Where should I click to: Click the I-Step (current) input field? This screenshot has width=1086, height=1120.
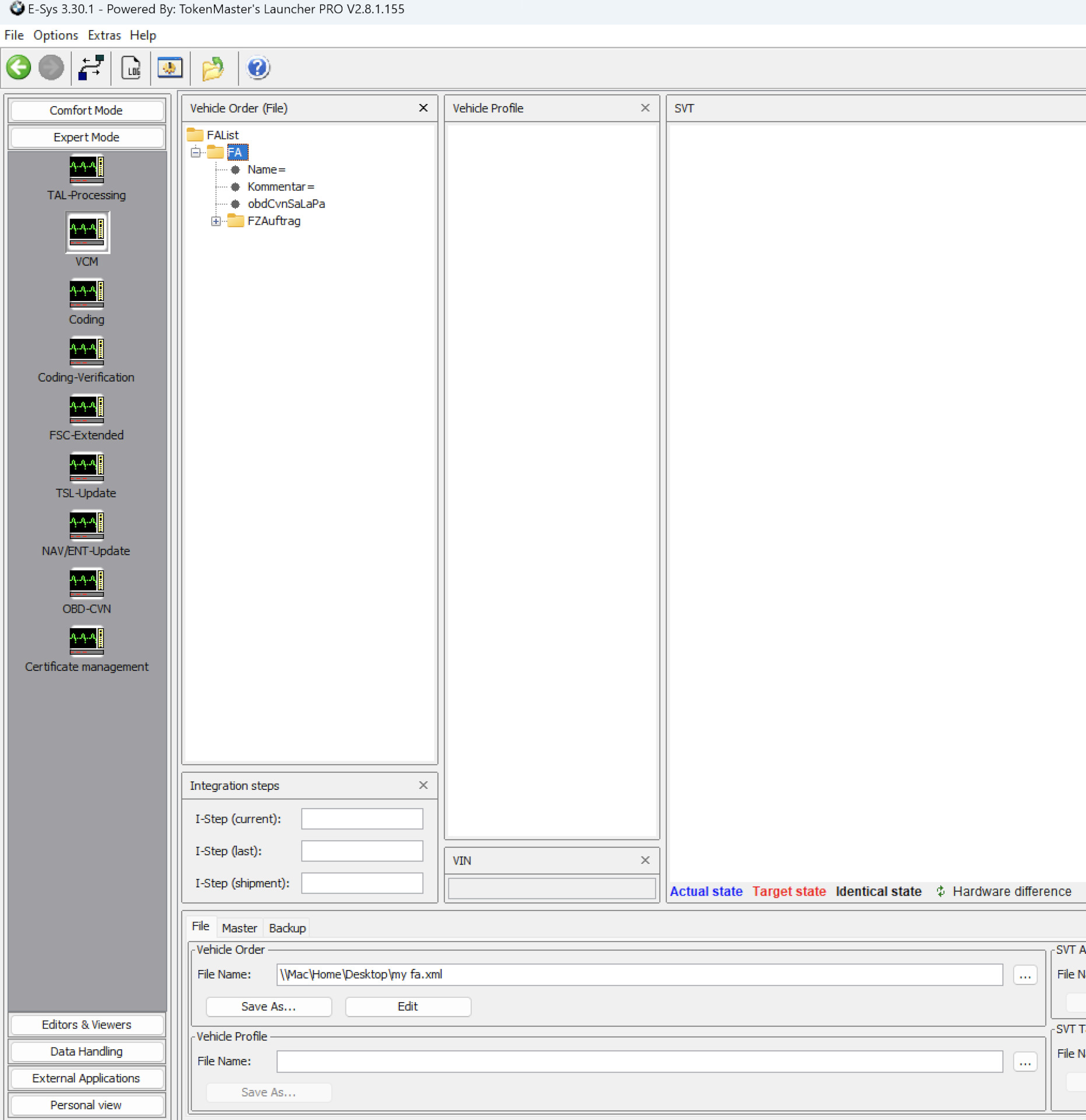(x=362, y=819)
